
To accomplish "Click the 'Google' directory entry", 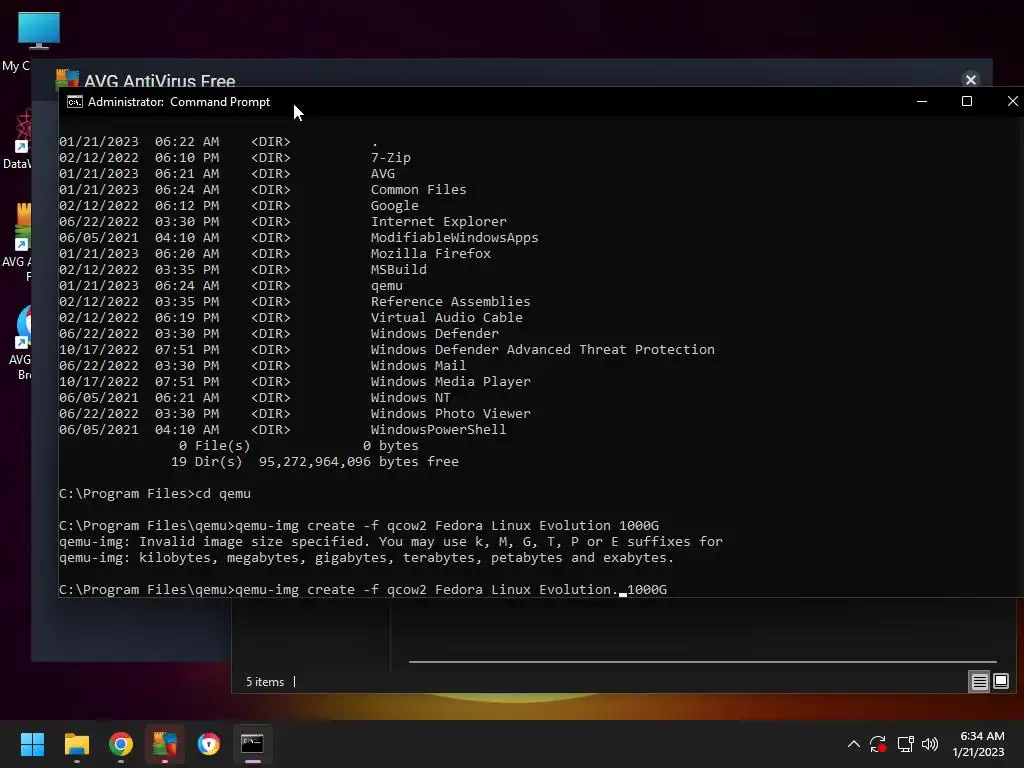I will [x=394, y=206].
